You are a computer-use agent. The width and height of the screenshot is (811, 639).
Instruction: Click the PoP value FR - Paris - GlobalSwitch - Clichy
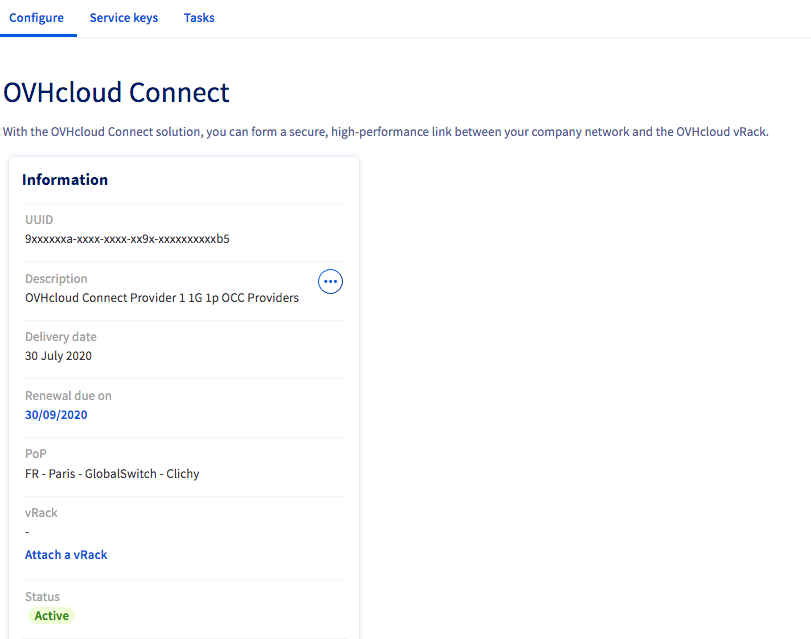112,474
